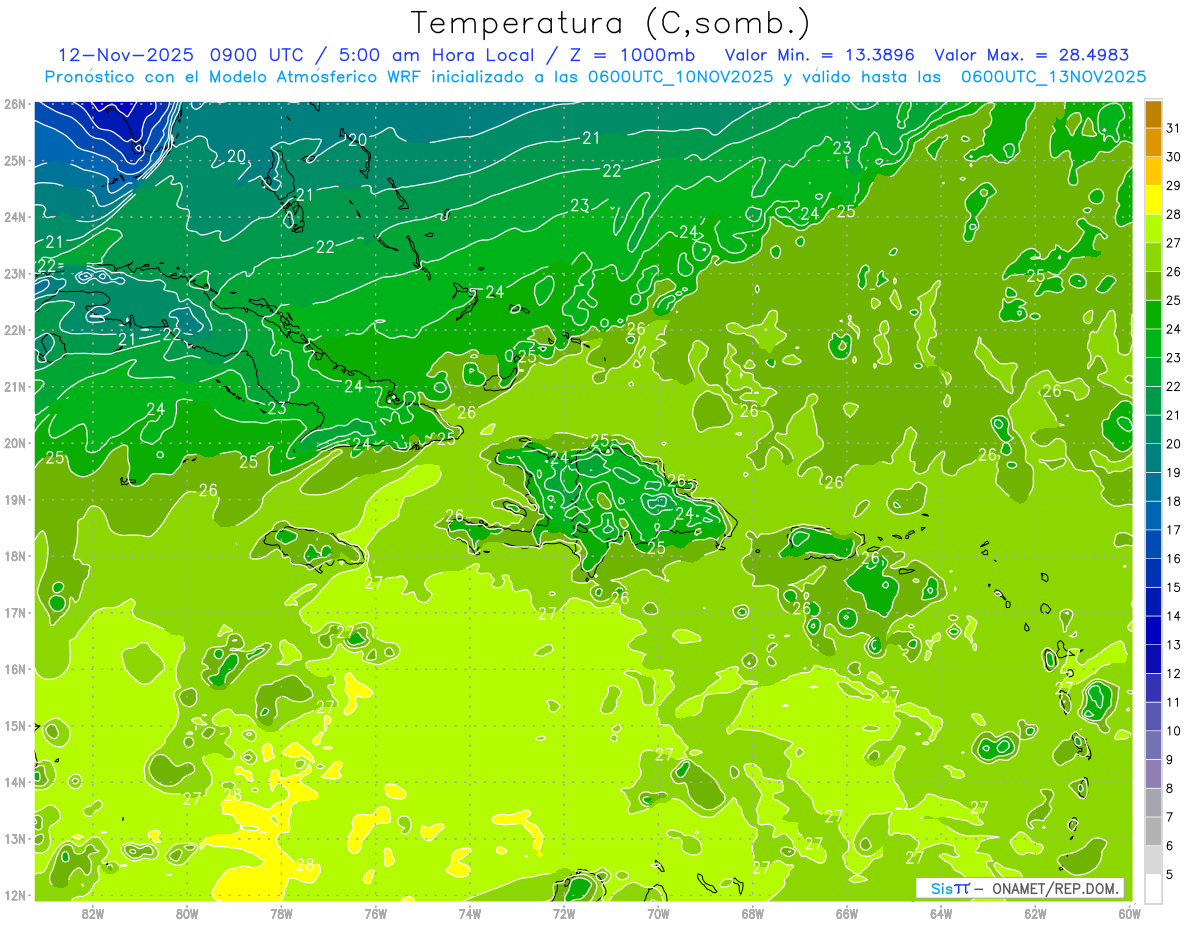Select the '16' color bar scale label
The width and height of the screenshot is (1200, 927).
[1173, 559]
